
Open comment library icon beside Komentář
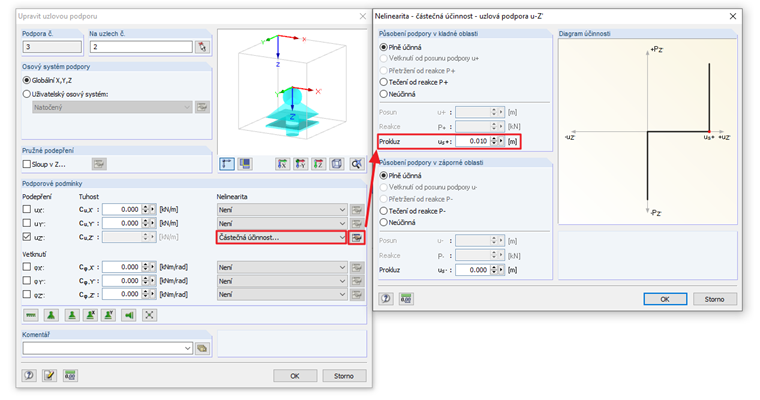pos(202,348)
